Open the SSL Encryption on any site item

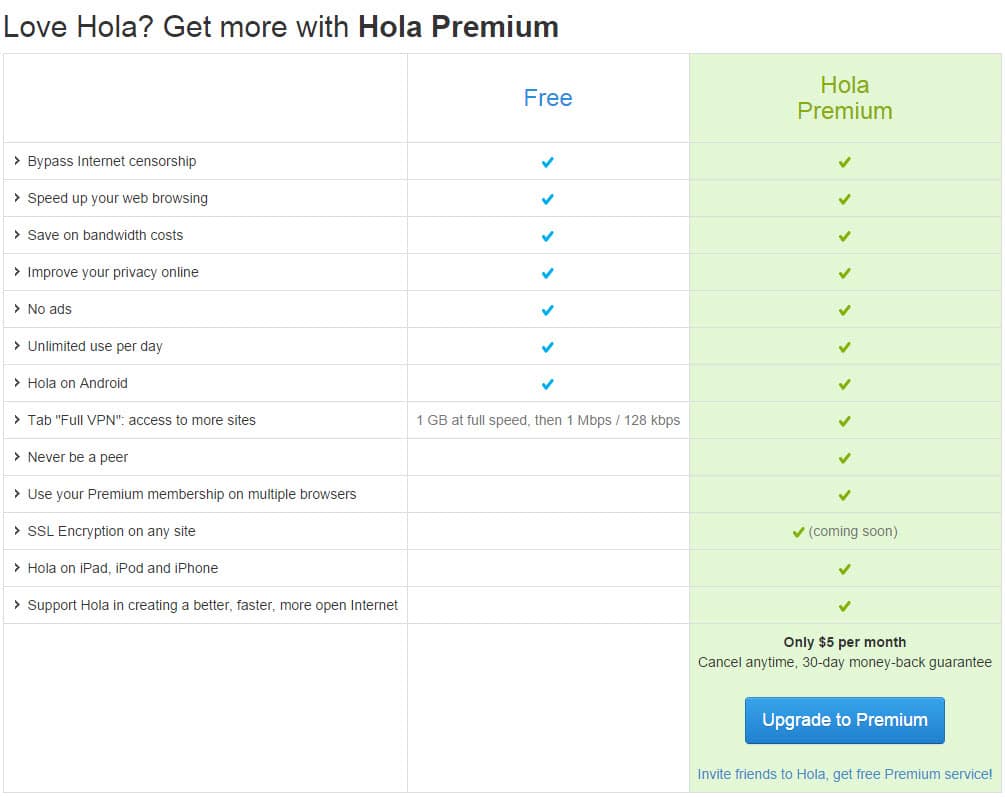pos(112,531)
